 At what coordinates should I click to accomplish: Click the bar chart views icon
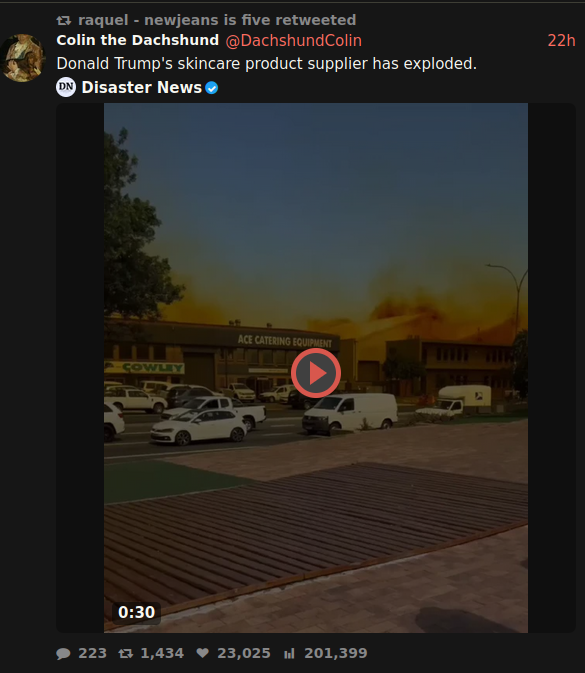[289, 653]
